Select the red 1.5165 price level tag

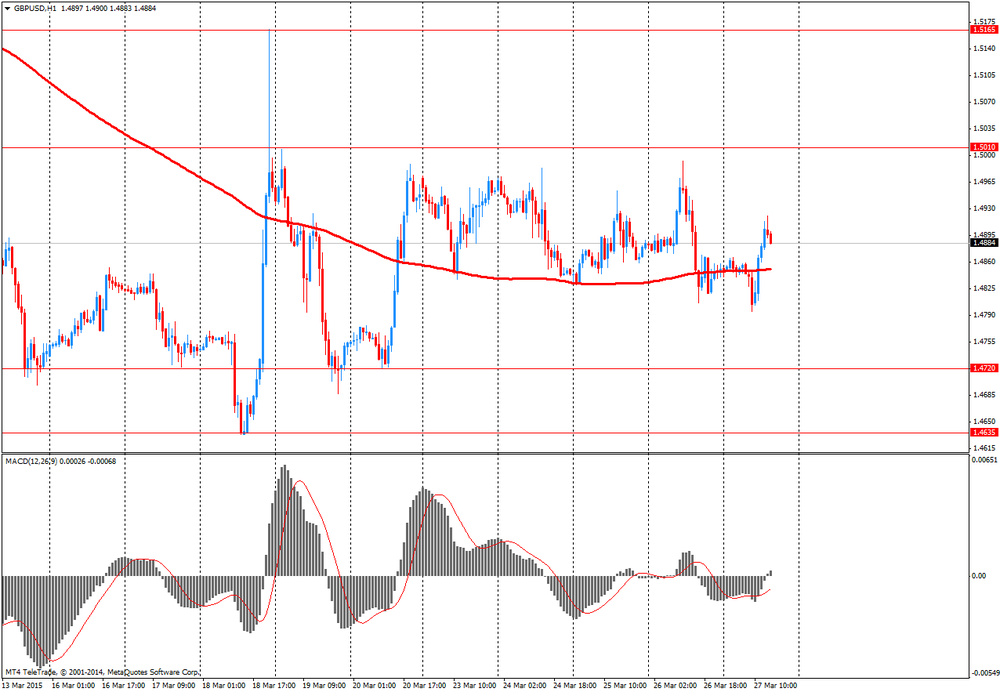pos(983,30)
